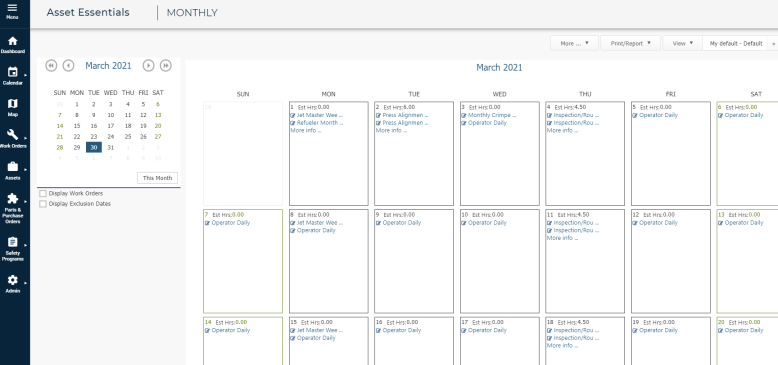This screenshot has height=365, width=778.
Task: Open My default - Default view selector
Action: point(740,43)
